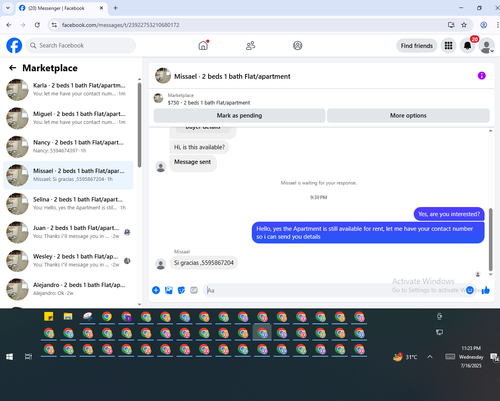Screen dimensions: 500x401
Task: Click 'Hi, is this available?' message
Action: click(199, 147)
